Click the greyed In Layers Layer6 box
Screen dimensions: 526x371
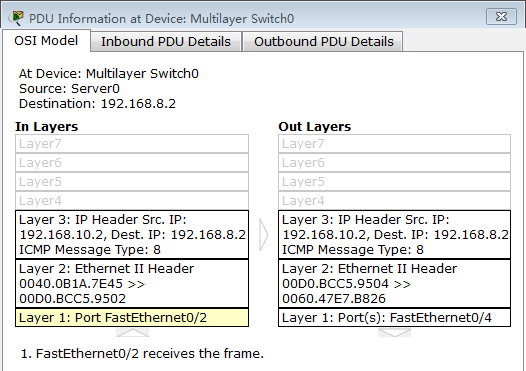coord(132,163)
